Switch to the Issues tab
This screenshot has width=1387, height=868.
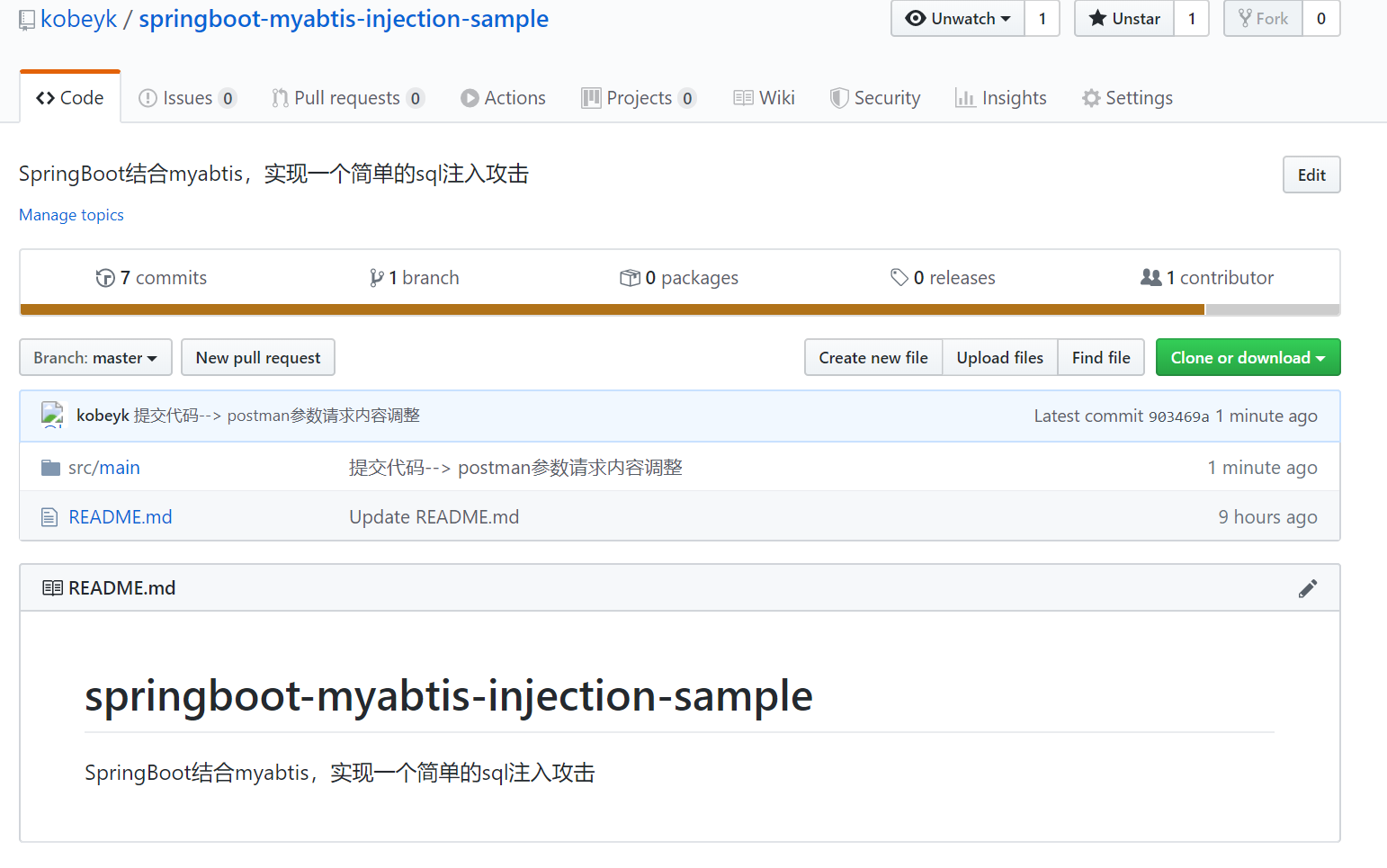coord(186,97)
